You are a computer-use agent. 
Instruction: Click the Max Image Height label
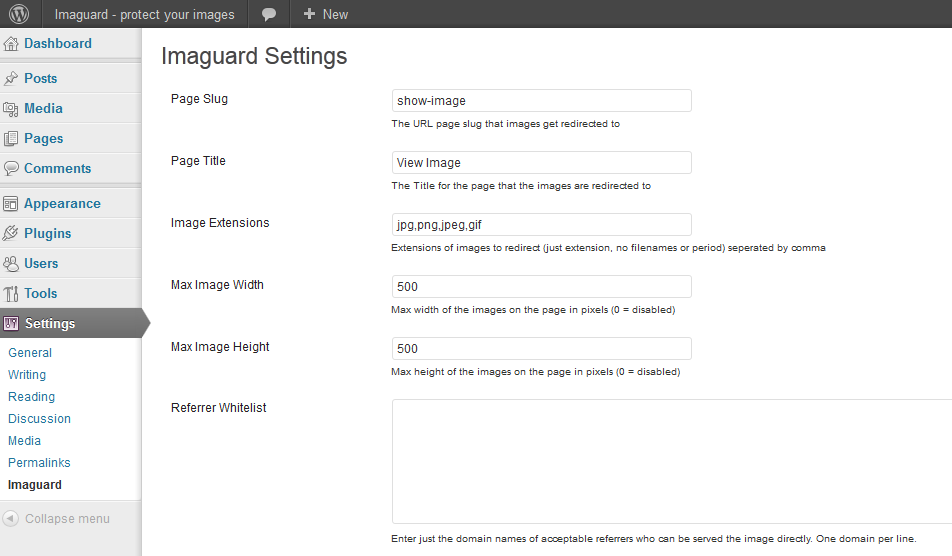point(220,347)
